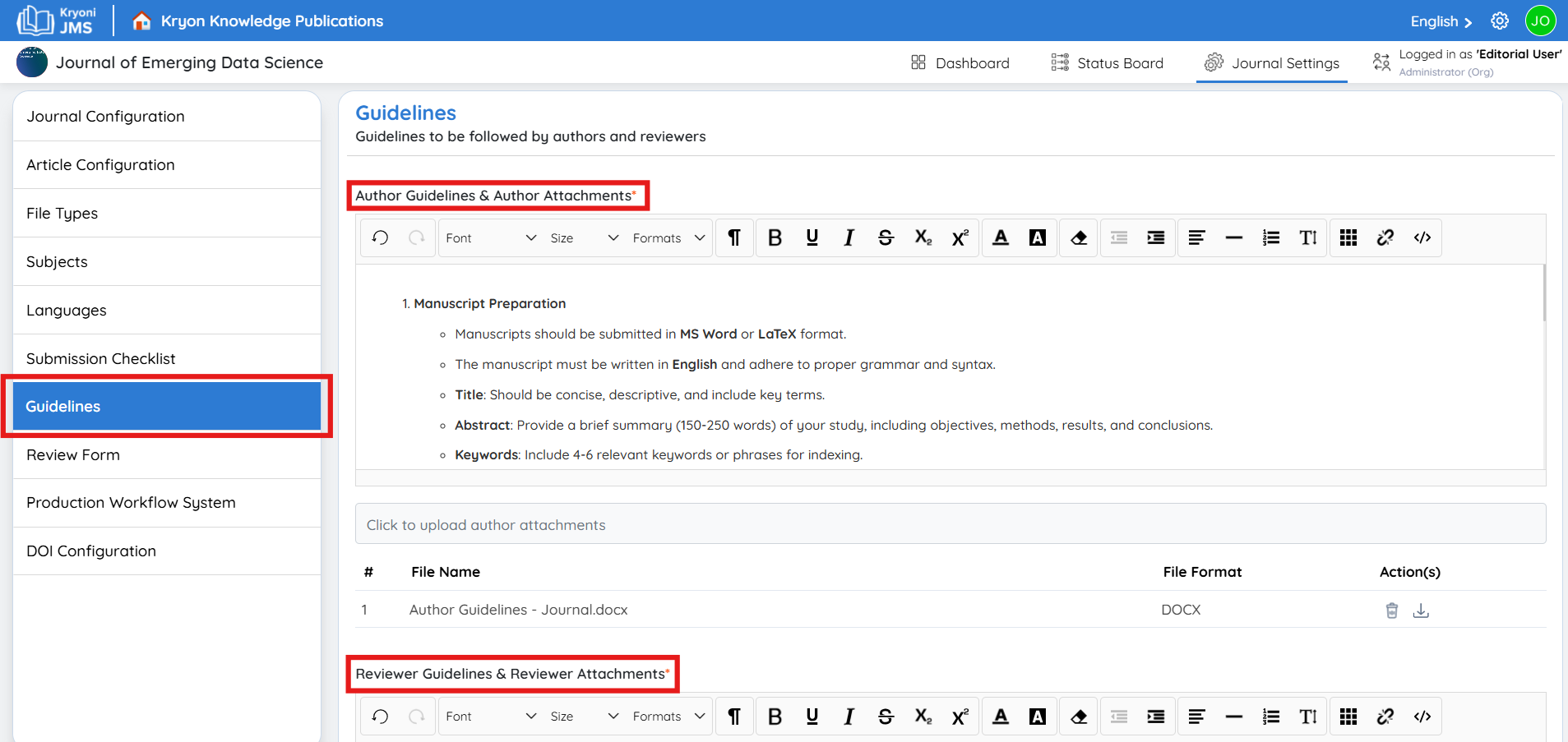1568x742 pixels.
Task: Apply strikethrough in Author Guidelines editor
Action: point(886,238)
